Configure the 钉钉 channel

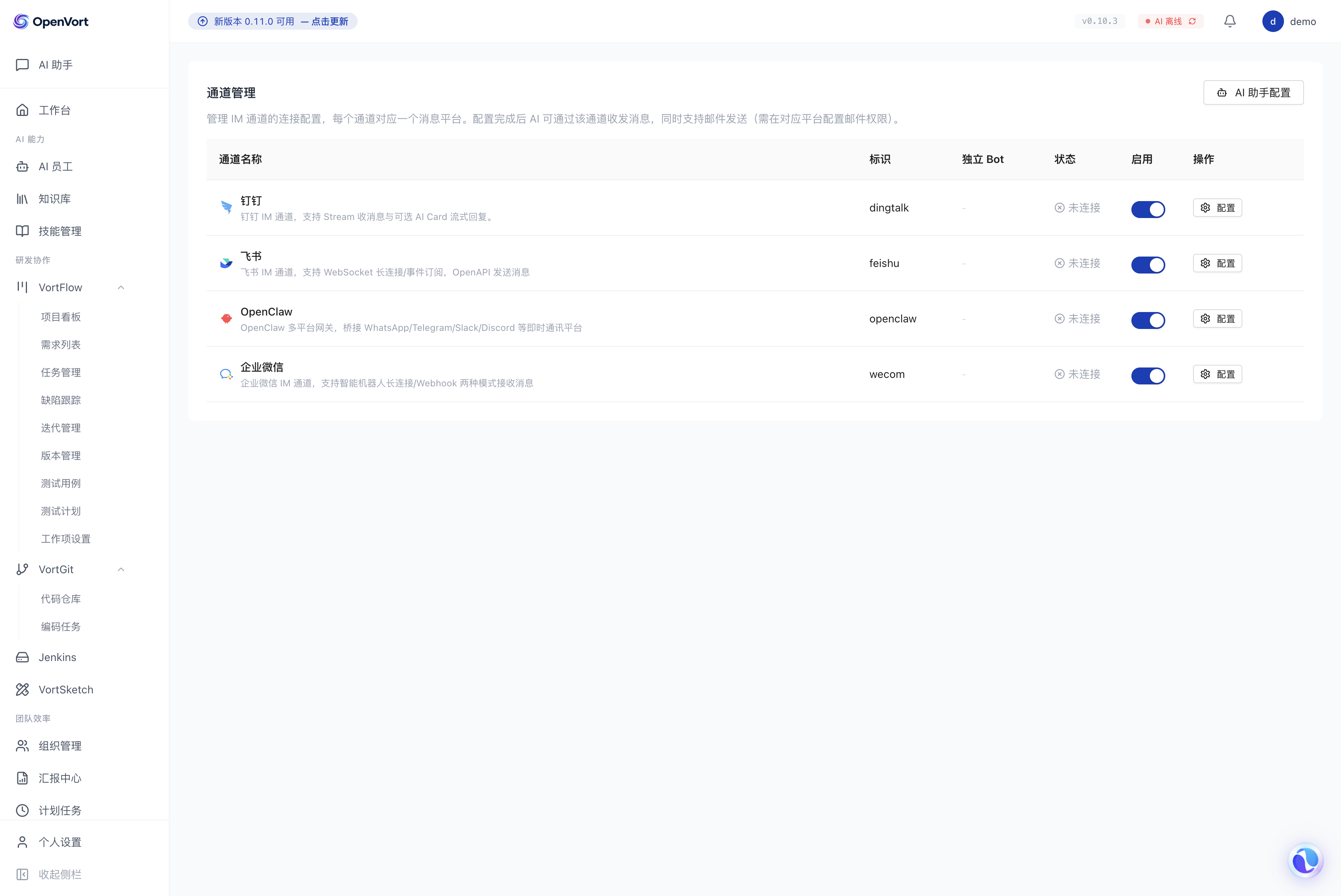1218,207
